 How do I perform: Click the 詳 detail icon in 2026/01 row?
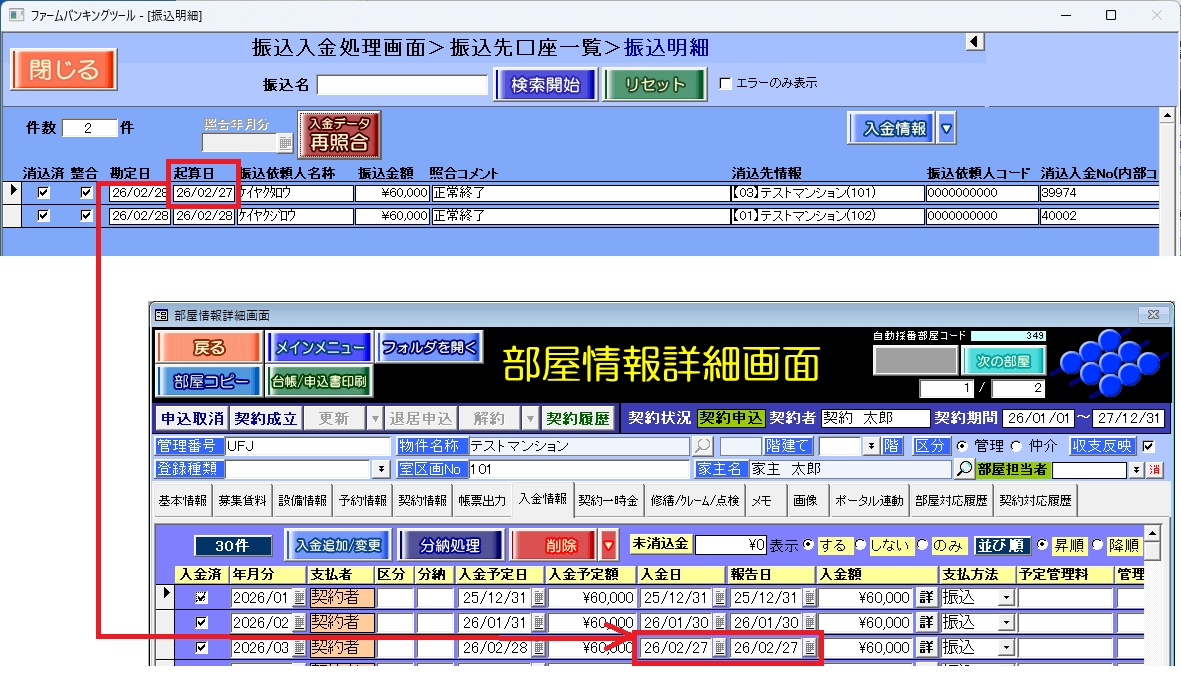pos(927,597)
